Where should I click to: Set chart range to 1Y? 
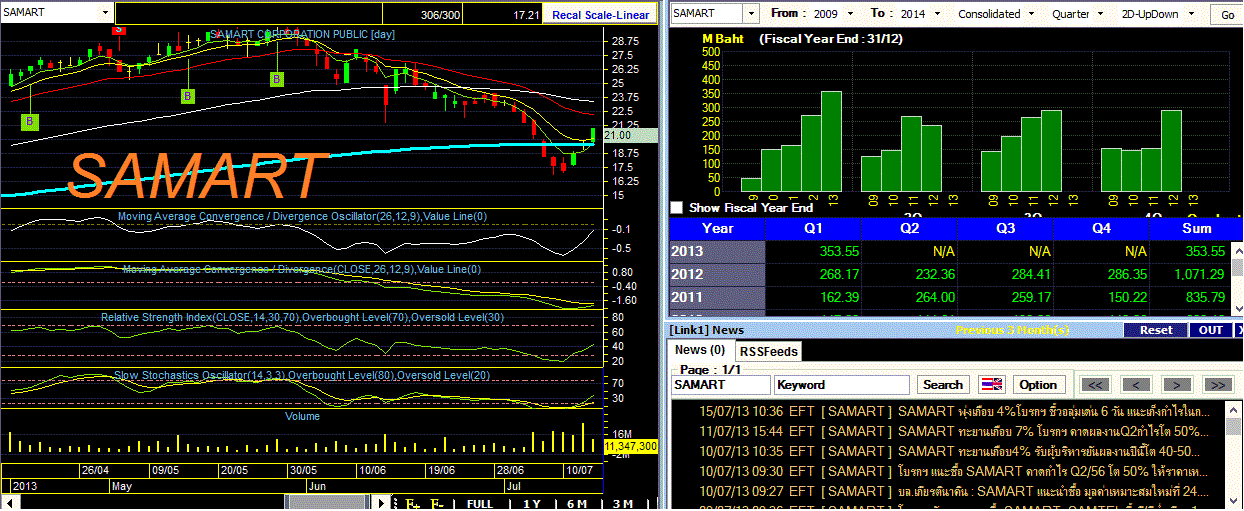coord(532,504)
